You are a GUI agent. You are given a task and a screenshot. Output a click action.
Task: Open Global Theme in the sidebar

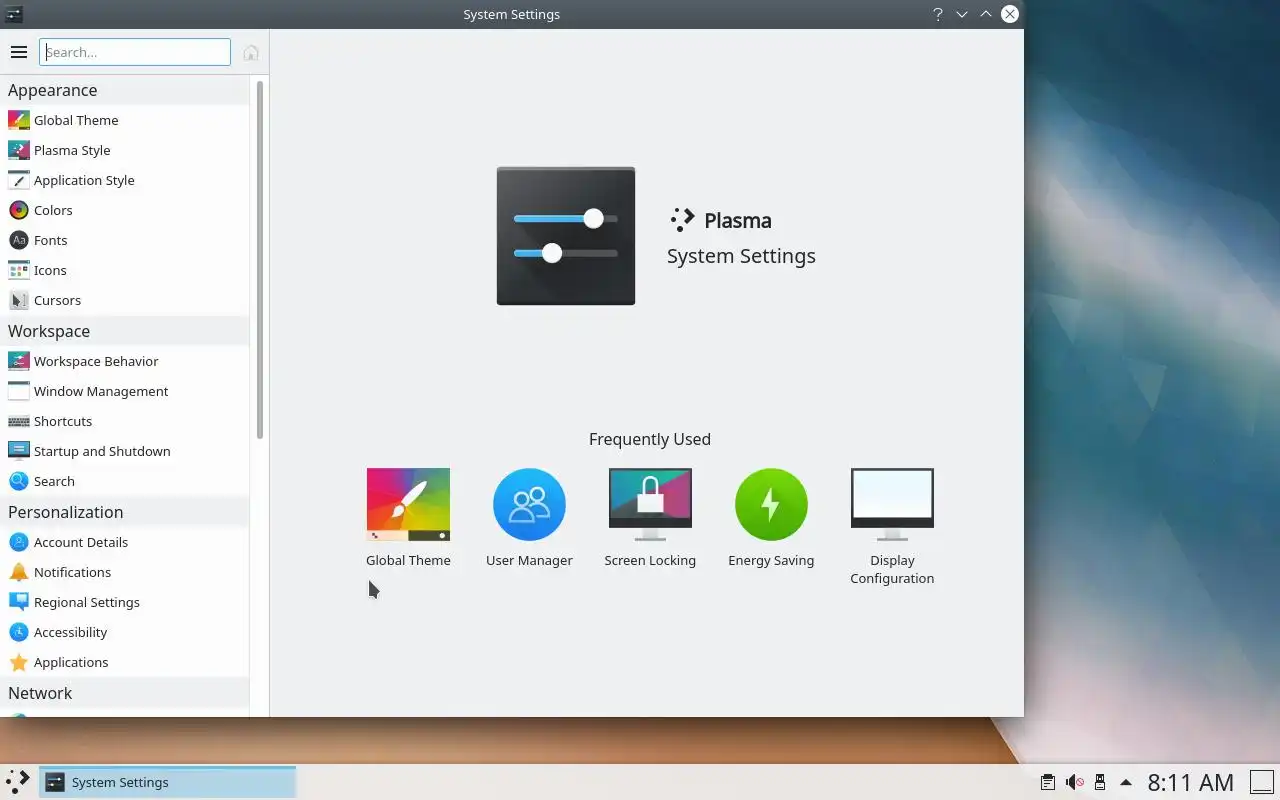pyautogui.click(x=125, y=120)
